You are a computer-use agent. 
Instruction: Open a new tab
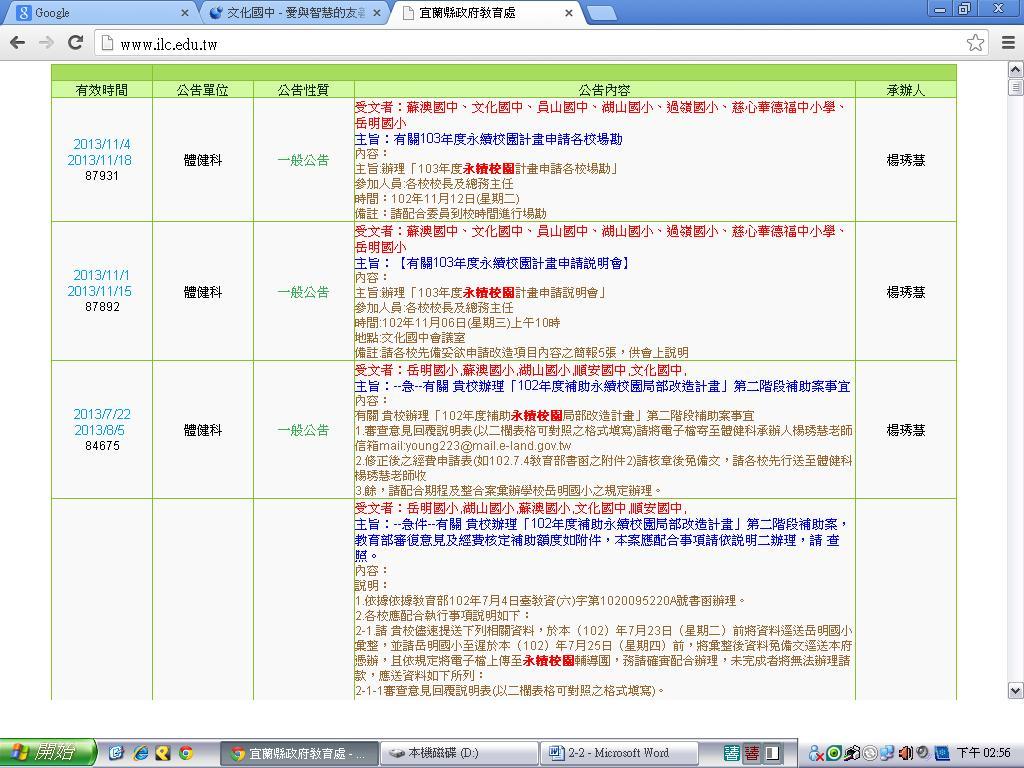[x=600, y=13]
